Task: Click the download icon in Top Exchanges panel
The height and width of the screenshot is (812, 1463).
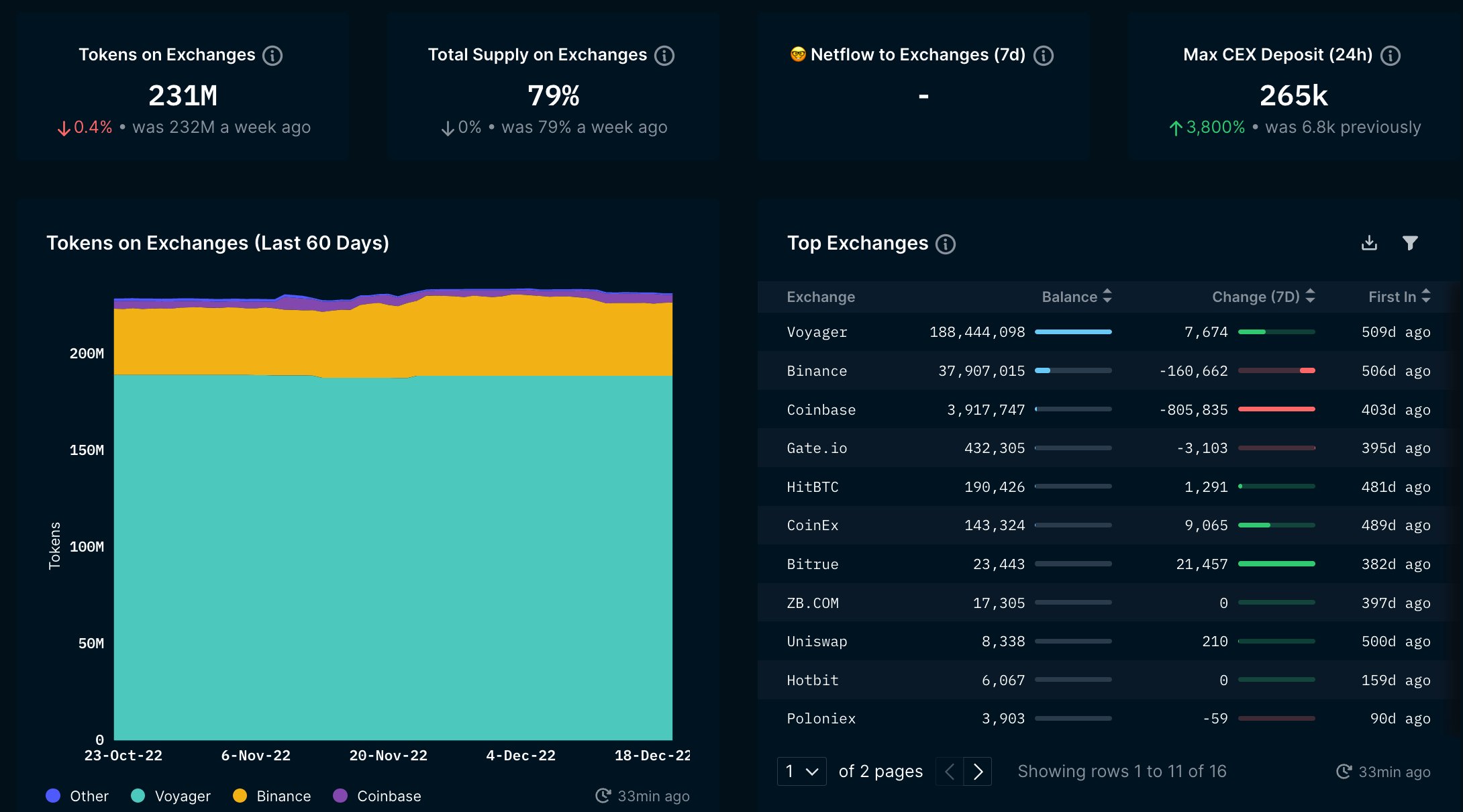Action: click(x=1369, y=243)
